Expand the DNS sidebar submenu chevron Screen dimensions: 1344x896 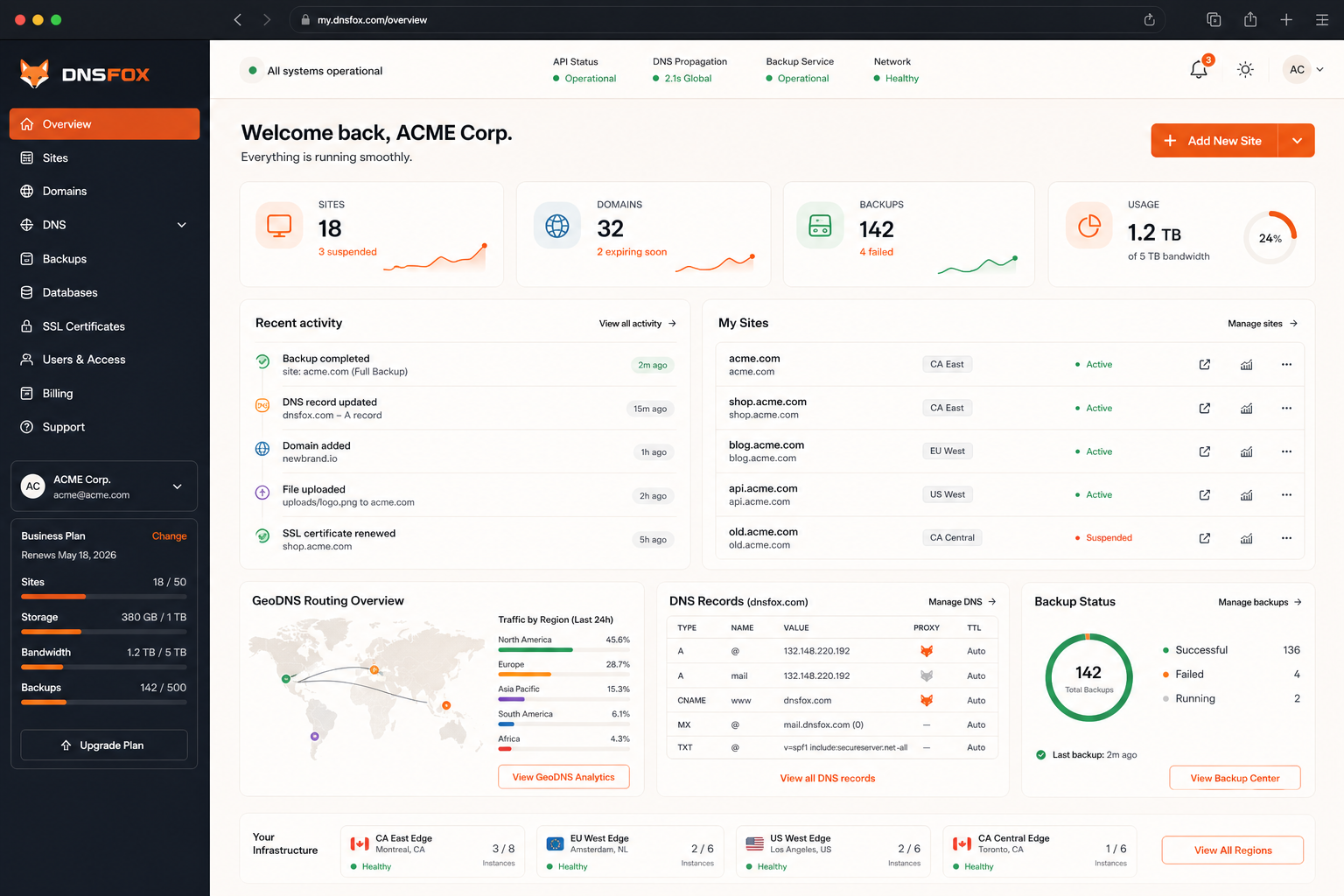coord(182,225)
